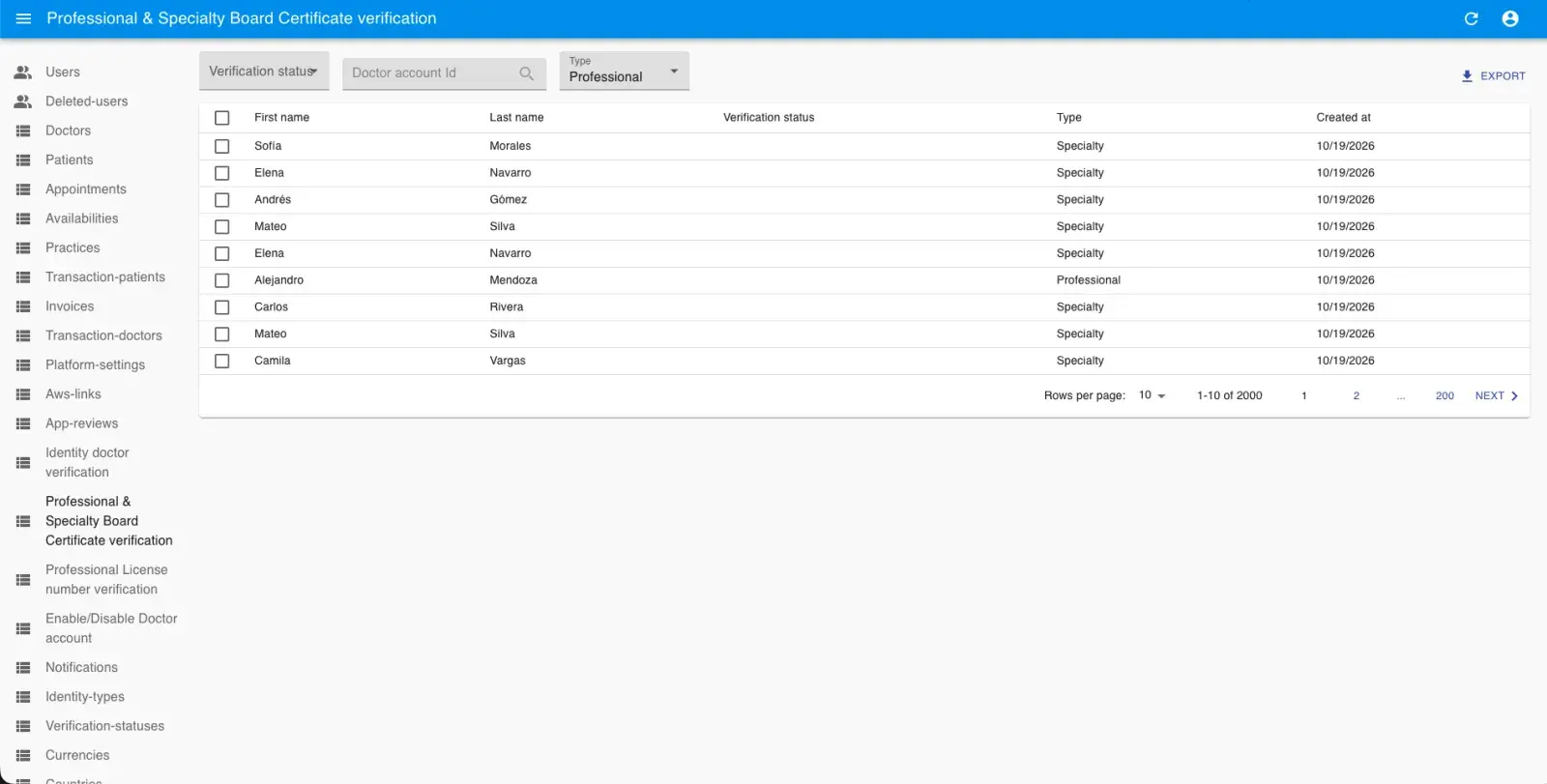Click the Patients list icon

pyautogui.click(x=23, y=160)
